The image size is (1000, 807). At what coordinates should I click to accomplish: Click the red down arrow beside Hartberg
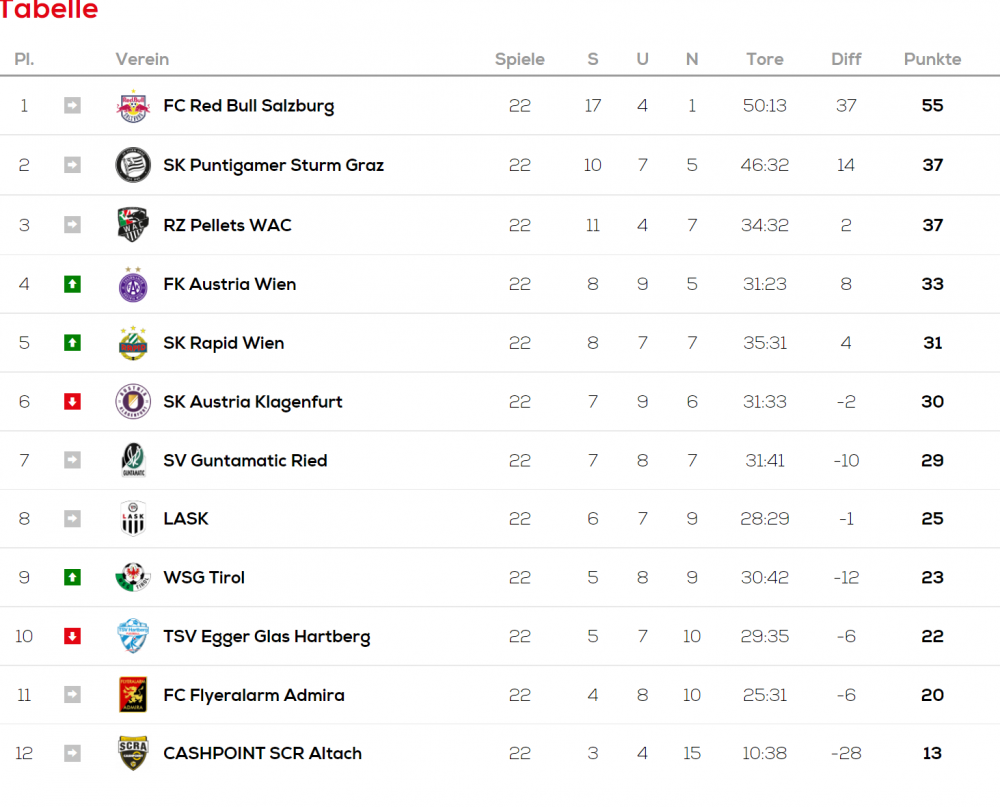click(x=72, y=637)
